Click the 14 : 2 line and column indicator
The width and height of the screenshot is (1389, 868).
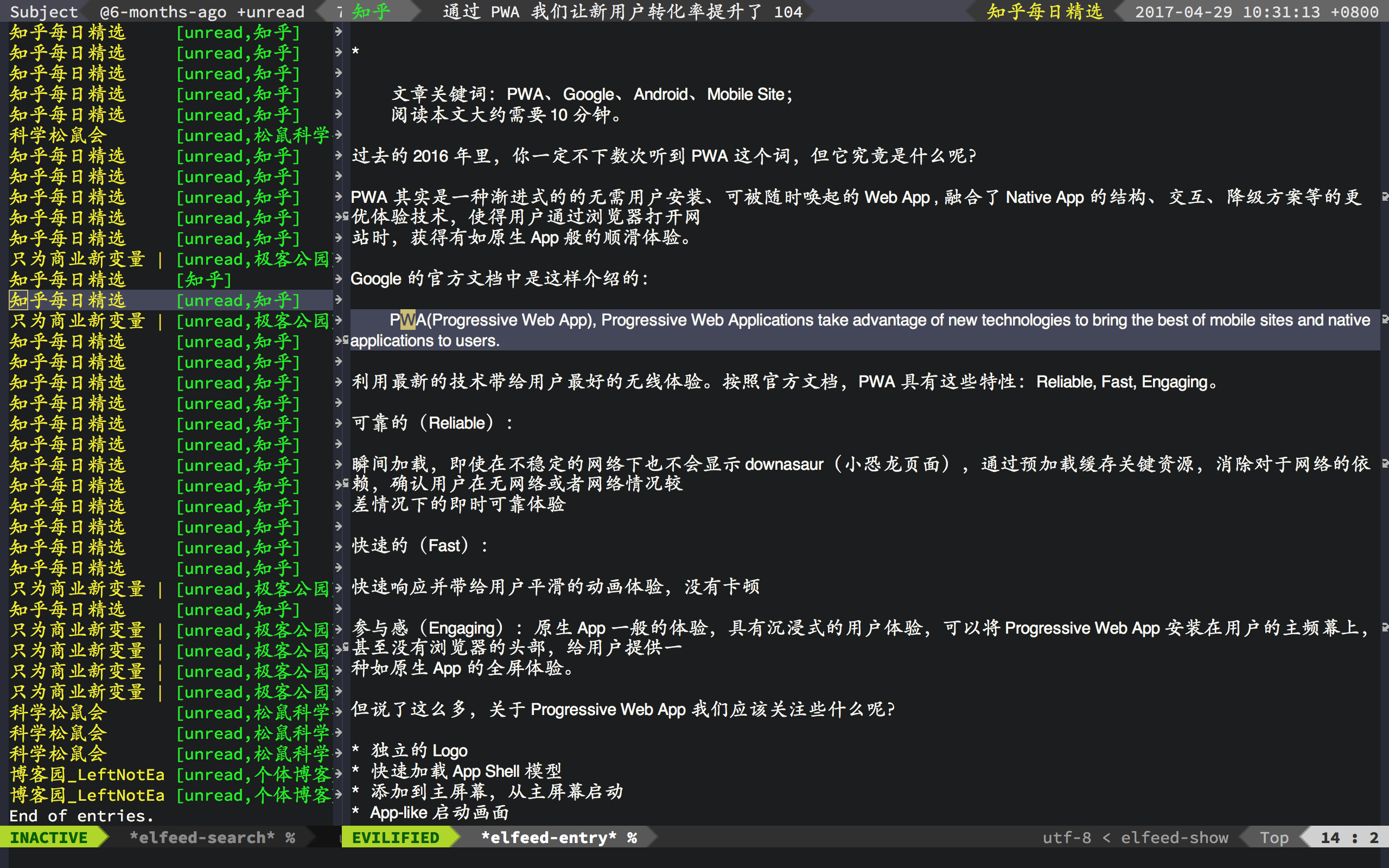point(1349,838)
